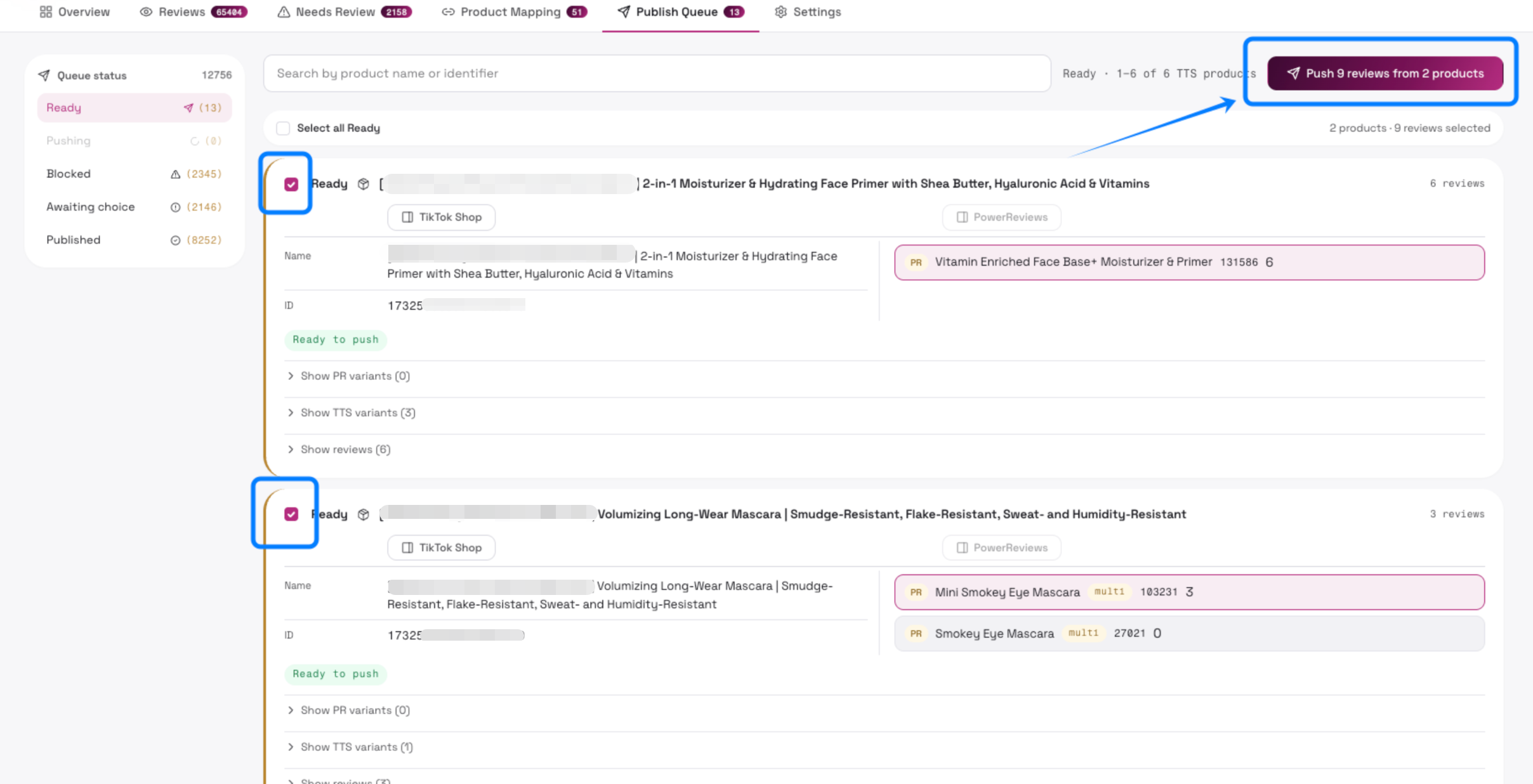Viewport: 1533px width, 784px height.
Task: Click TikTok Shop button under Mascara product
Action: (x=442, y=547)
